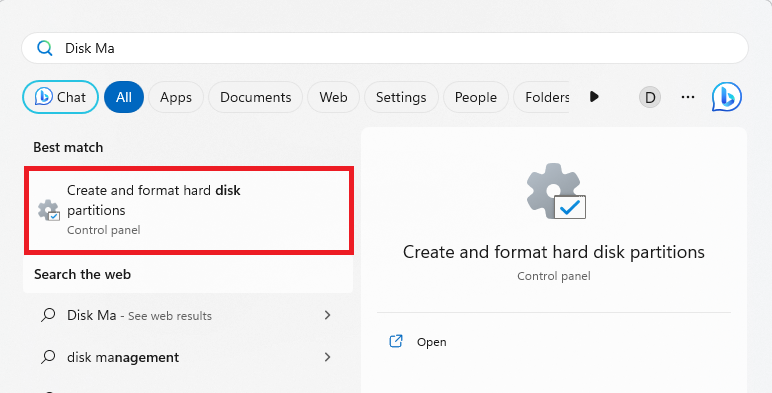Click the search icon beside disk management
This screenshot has width=772, height=393.
pos(48,357)
